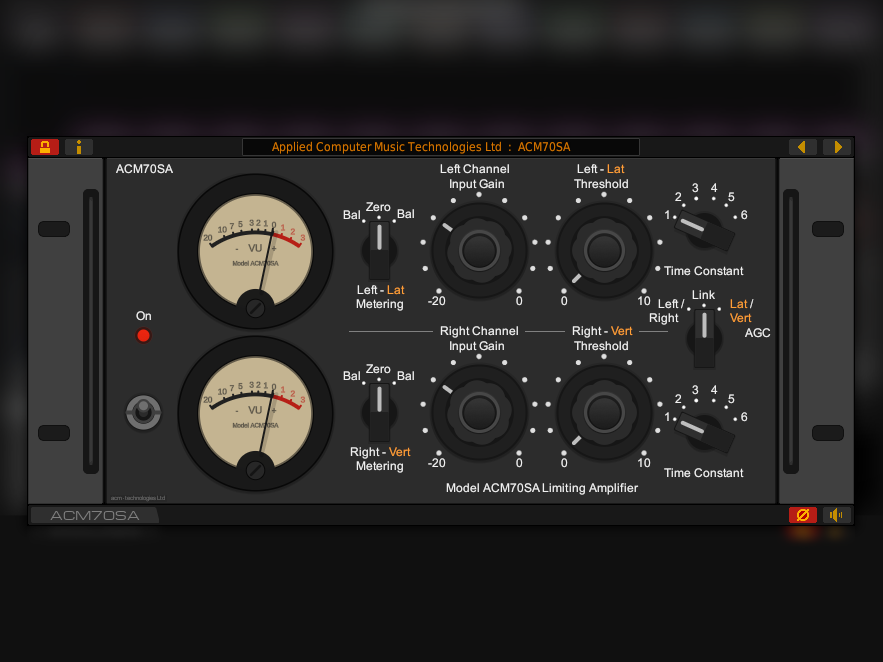Image resolution: width=883 pixels, height=662 pixels.
Task: Open the info button in top bar
Action: tap(79, 147)
